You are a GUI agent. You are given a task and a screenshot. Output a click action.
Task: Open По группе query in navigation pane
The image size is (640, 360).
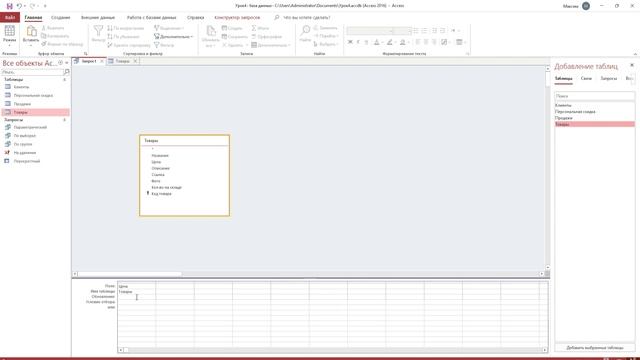point(23,144)
